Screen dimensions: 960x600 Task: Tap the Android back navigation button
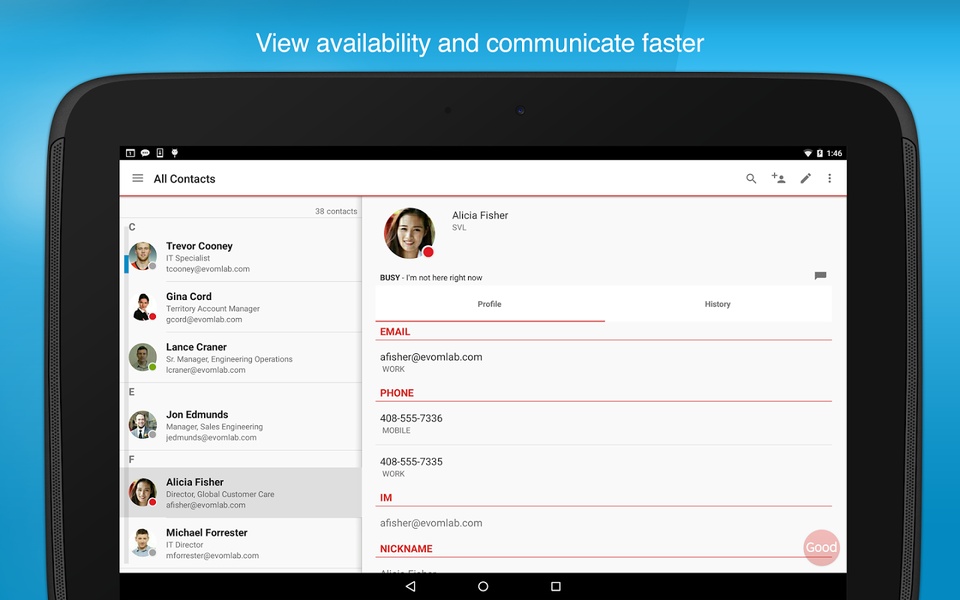[410, 587]
